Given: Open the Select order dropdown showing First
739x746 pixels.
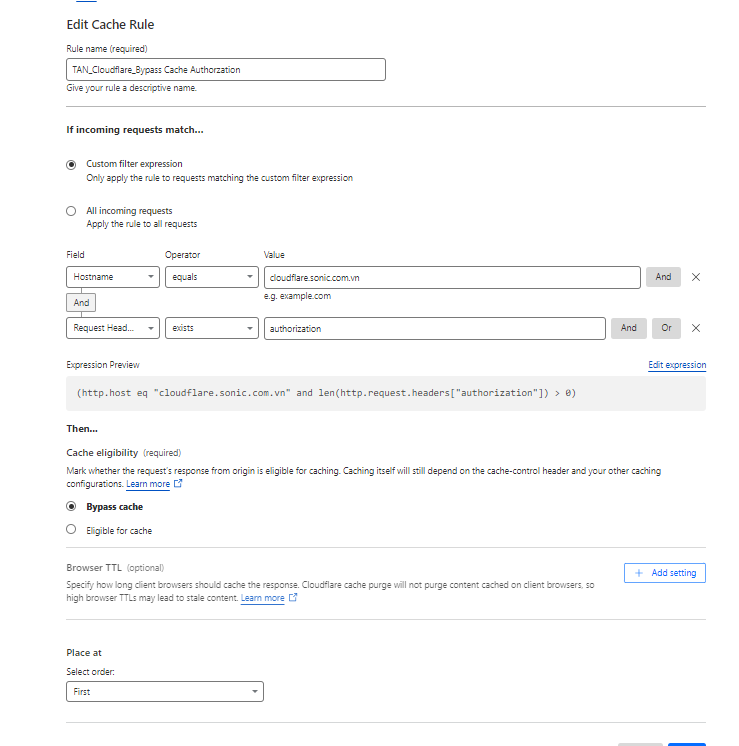Looking at the screenshot, I should (x=165, y=691).
